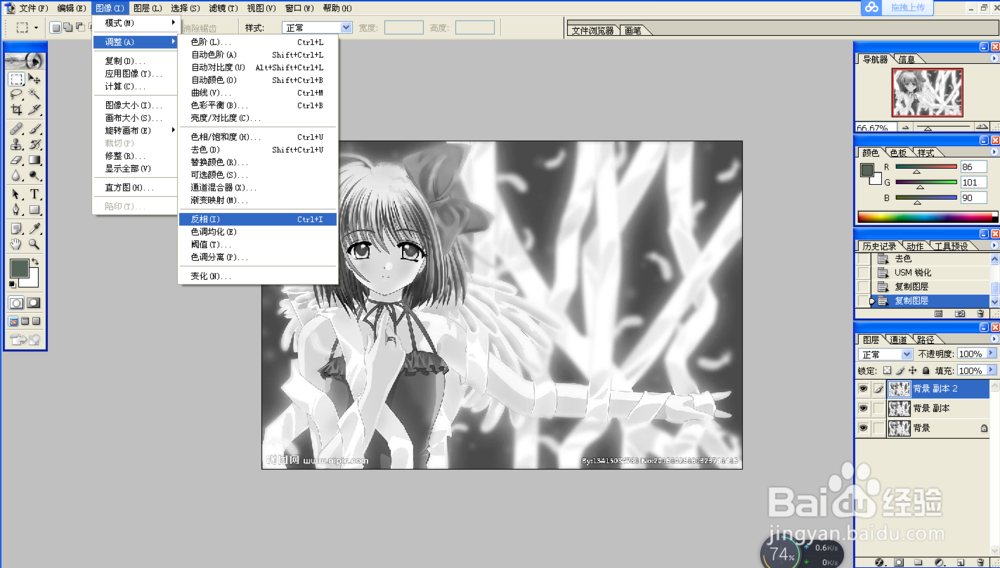The image size is (1000, 568).
Task: Switch to Quick Mask mode
Action: click(x=34, y=303)
